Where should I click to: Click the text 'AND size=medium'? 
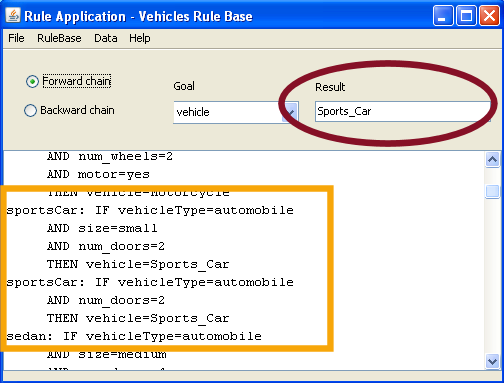107,354
